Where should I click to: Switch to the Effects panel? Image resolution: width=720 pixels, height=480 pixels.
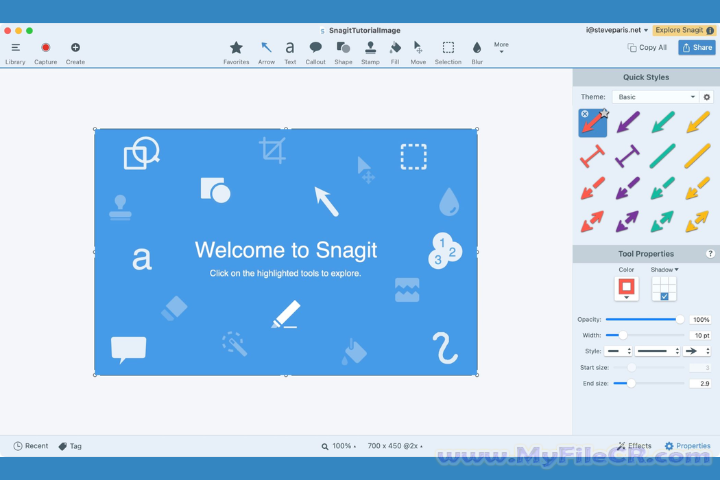[x=634, y=446]
